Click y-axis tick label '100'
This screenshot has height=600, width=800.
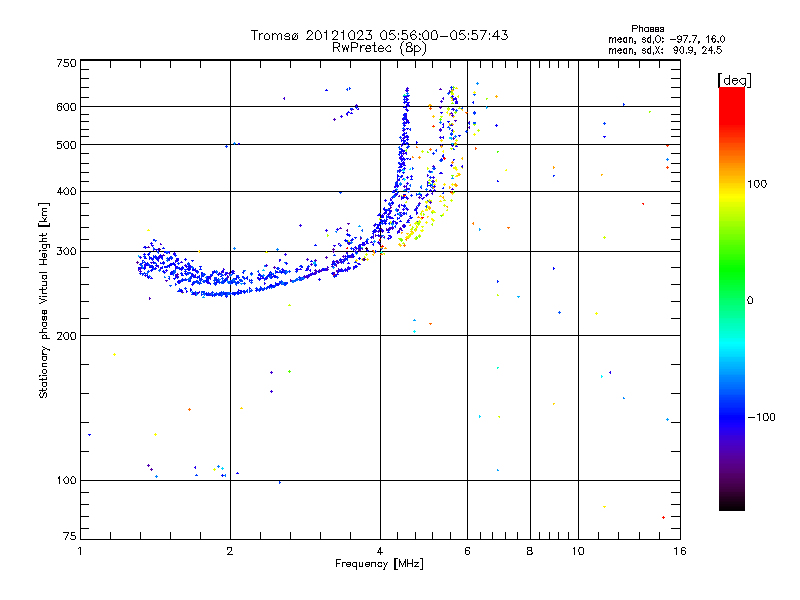66,481
